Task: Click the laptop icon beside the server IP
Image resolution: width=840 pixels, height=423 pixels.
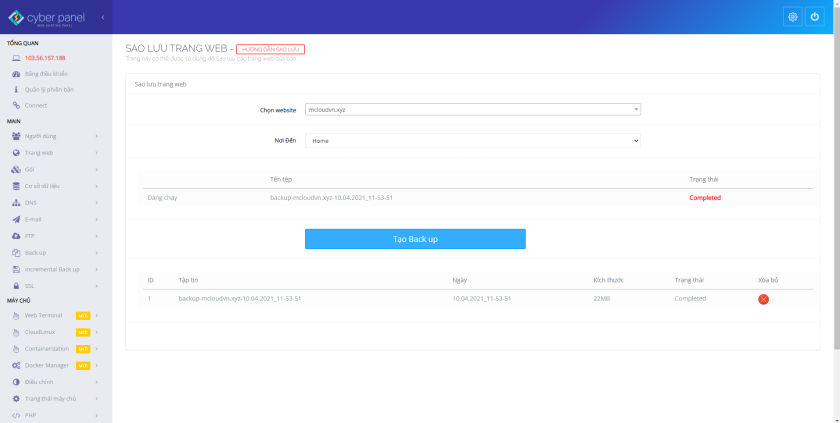Action: click(x=16, y=58)
